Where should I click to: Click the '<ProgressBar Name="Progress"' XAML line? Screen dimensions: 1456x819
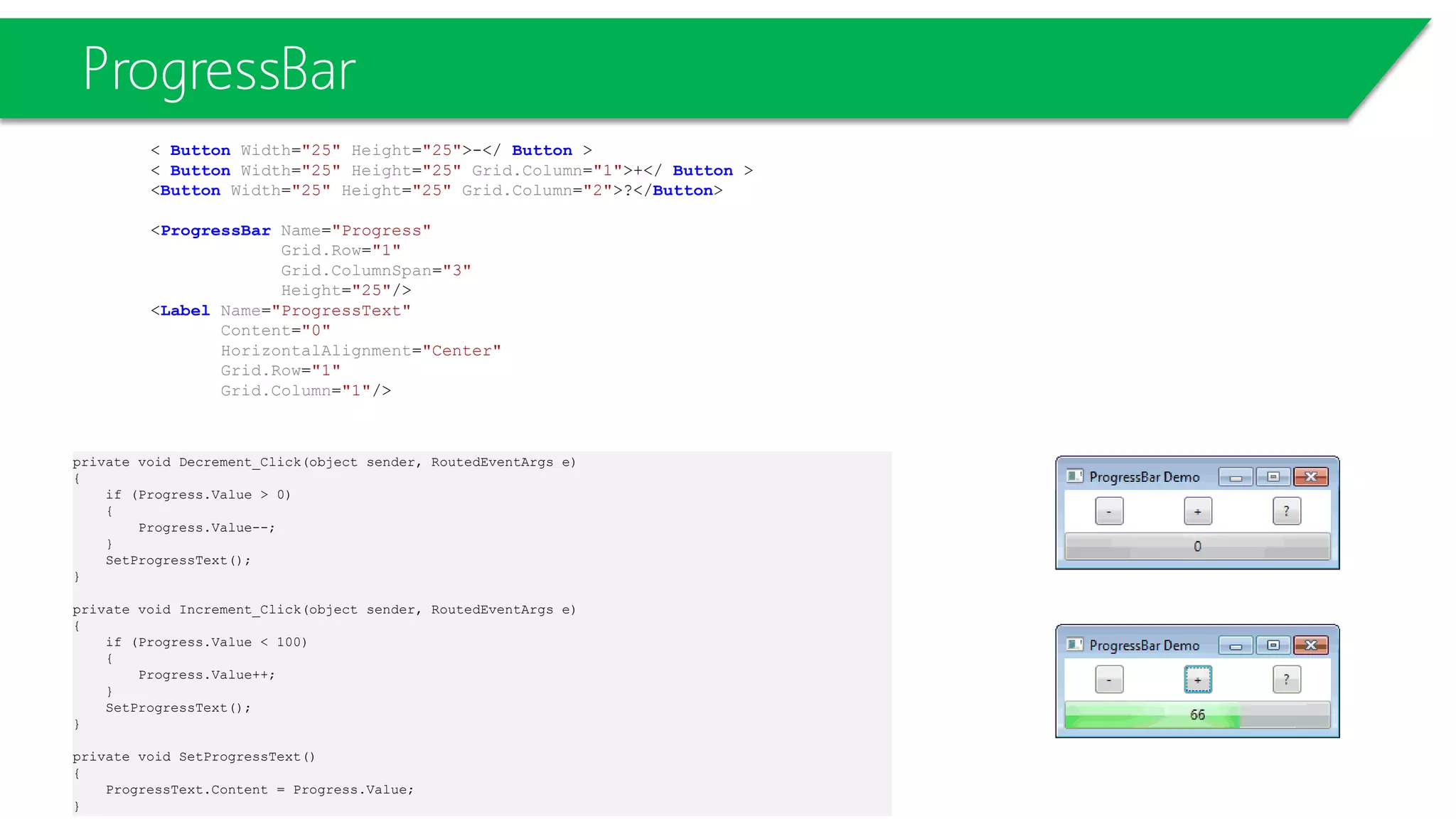coord(291,230)
